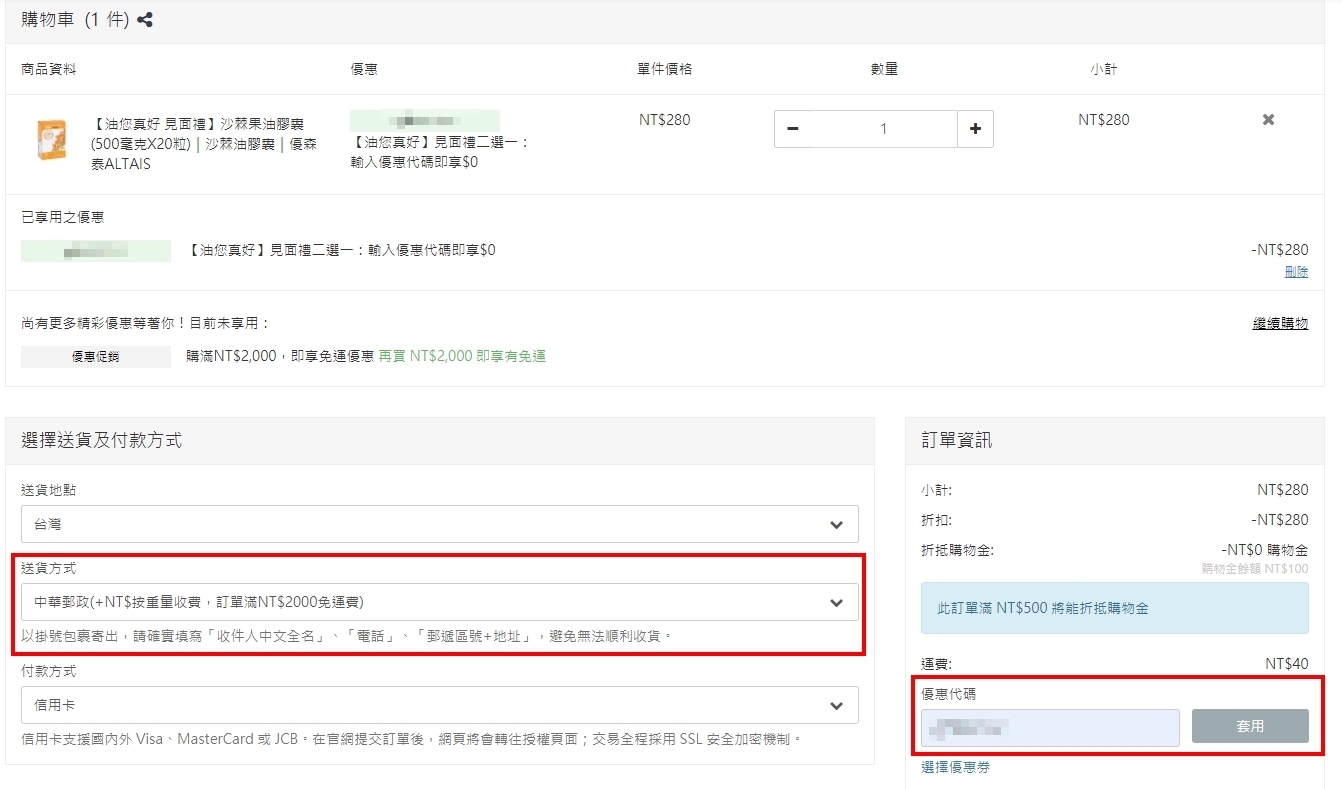Increase quantity with the plus button
The height and width of the screenshot is (789, 1343).
pyautogui.click(x=975, y=129)
